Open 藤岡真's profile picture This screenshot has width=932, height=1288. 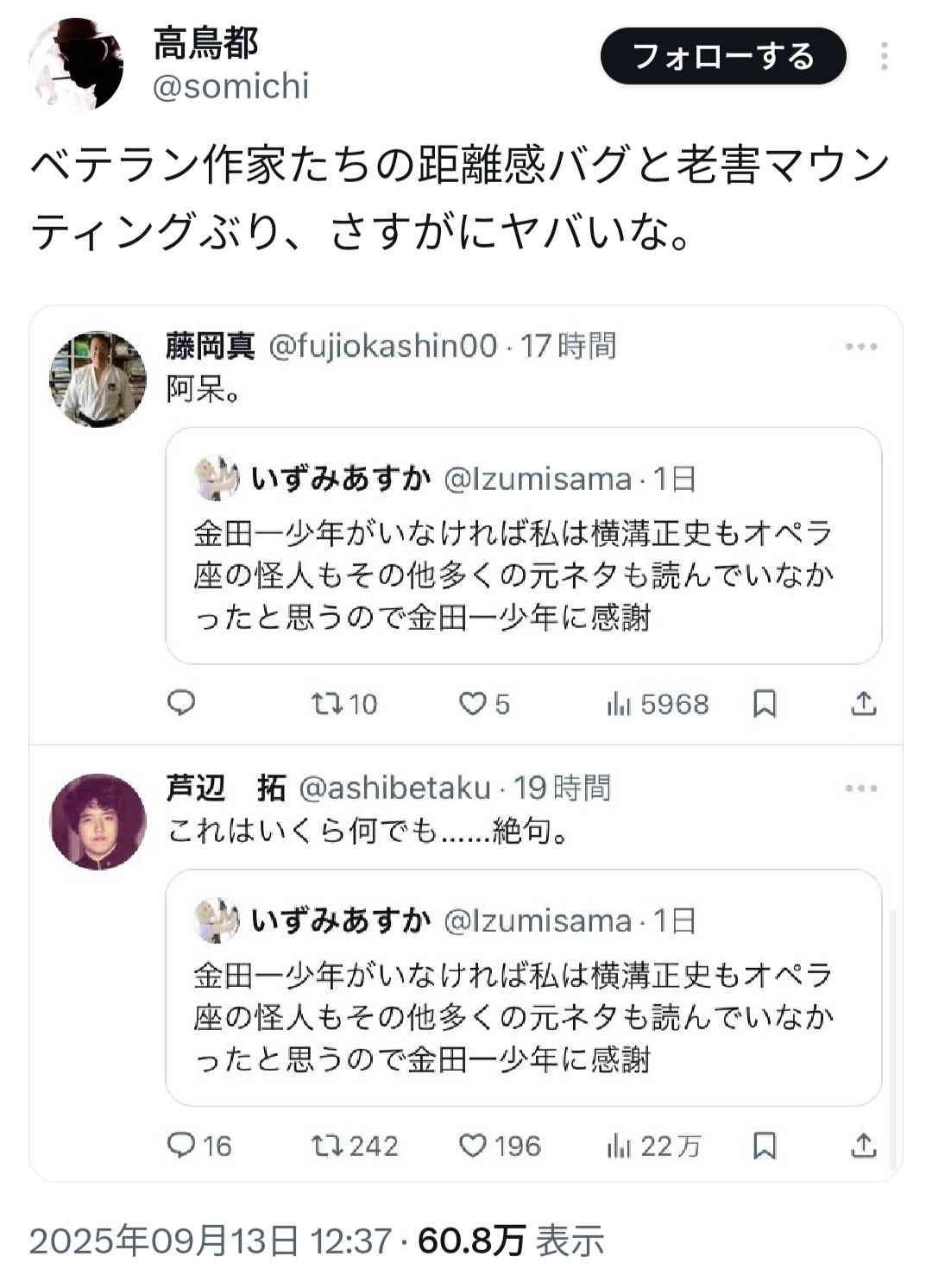point(98,380)
